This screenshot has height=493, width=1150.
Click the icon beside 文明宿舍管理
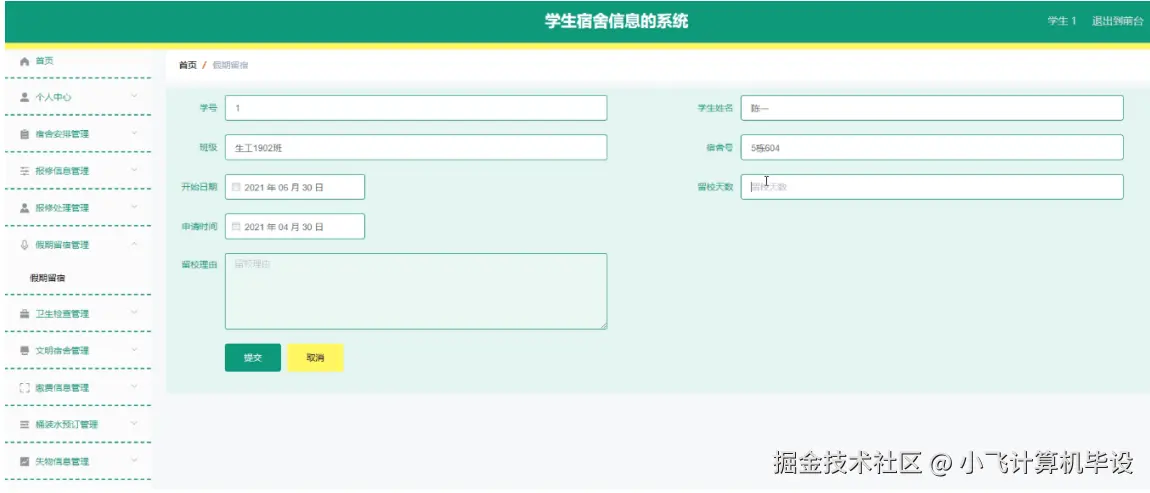click(x=24, y=351)
